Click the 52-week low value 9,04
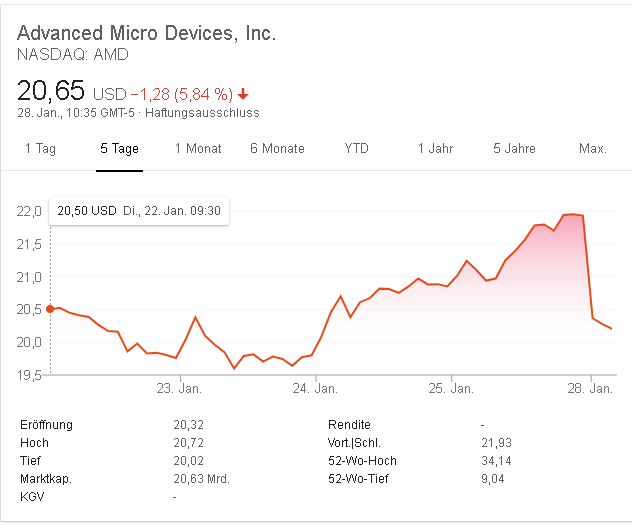The width and height of the screenshot is (632, 526). click(x=493, y=479)
